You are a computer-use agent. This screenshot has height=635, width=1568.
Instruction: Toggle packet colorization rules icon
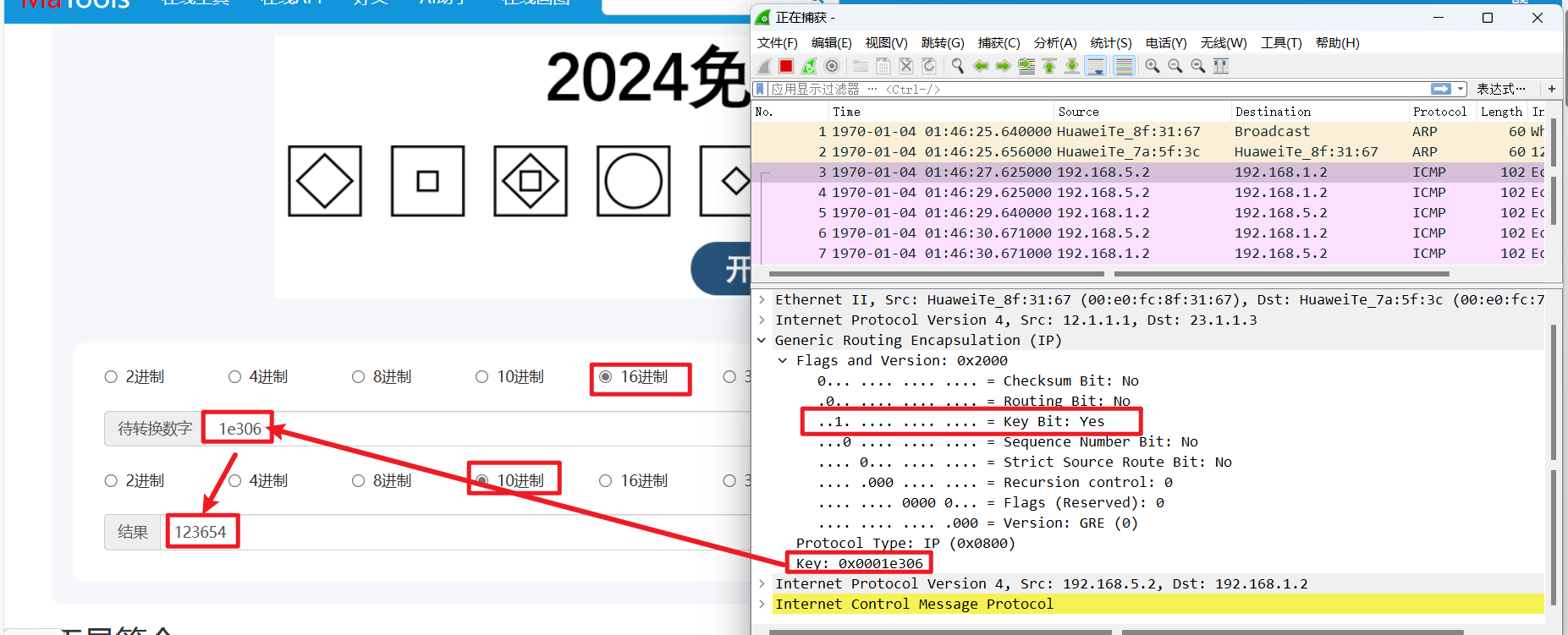click(1124, 66)
